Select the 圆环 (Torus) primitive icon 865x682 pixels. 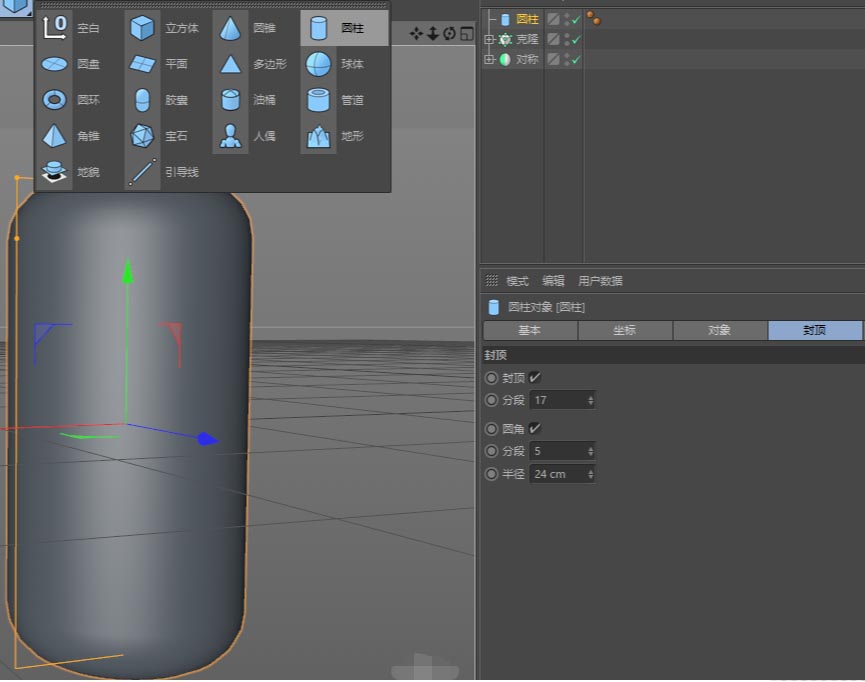(54, 99)
